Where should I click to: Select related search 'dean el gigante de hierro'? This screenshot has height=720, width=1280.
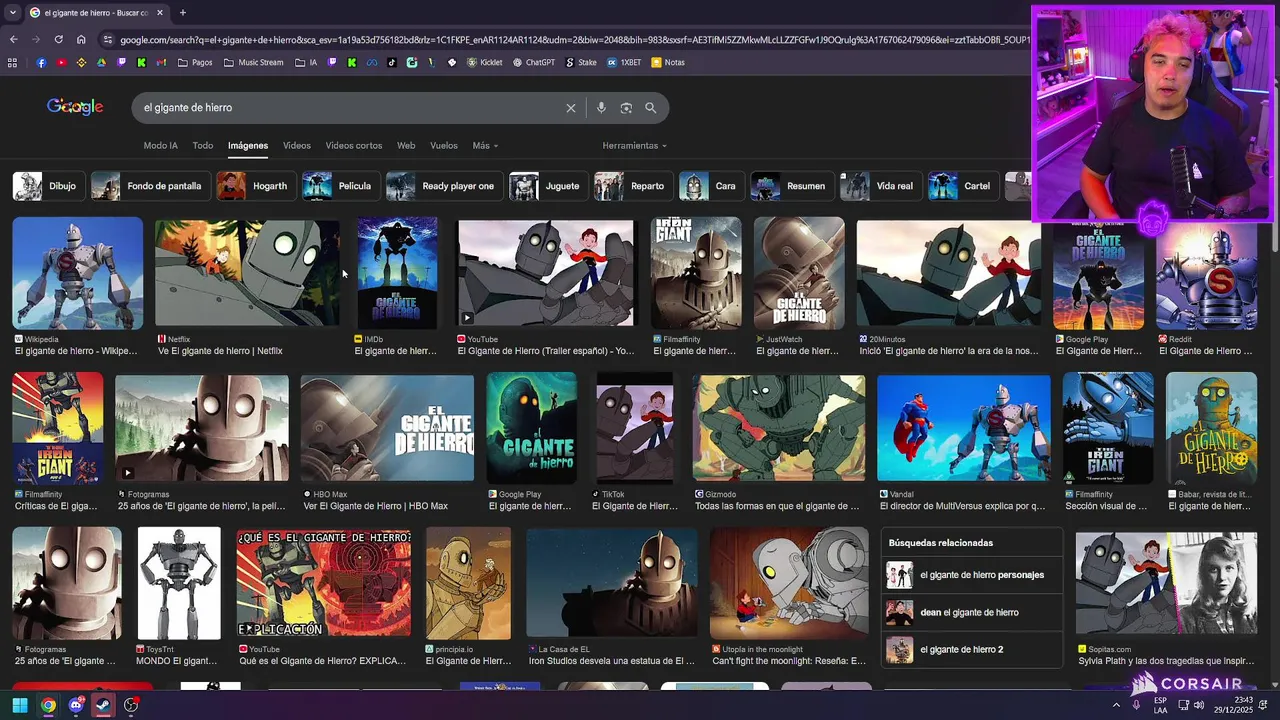pyautogui.click(x=972, y=612)
